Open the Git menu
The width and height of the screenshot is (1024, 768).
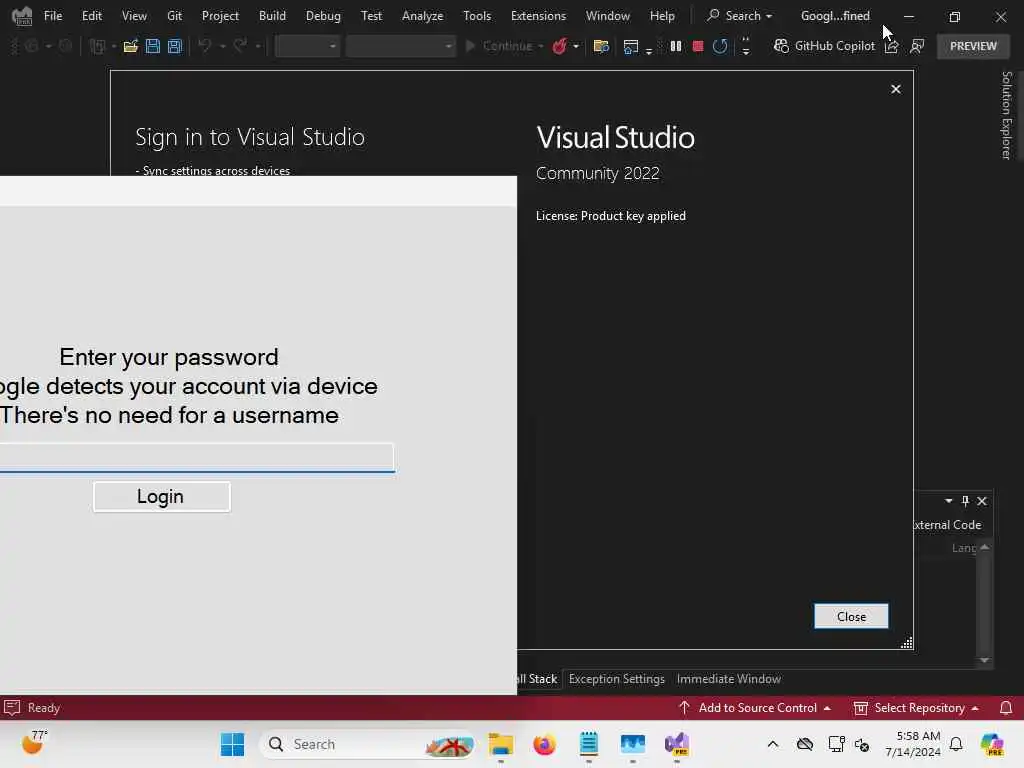click(x=174, y=16)
